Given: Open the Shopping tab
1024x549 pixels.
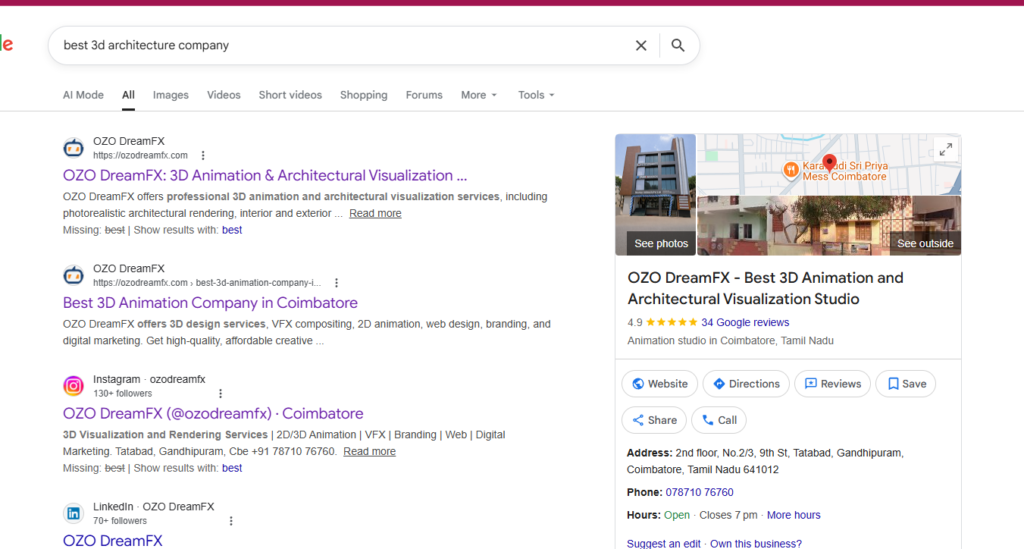Looking at the screenshot, I should coord(364,95).
